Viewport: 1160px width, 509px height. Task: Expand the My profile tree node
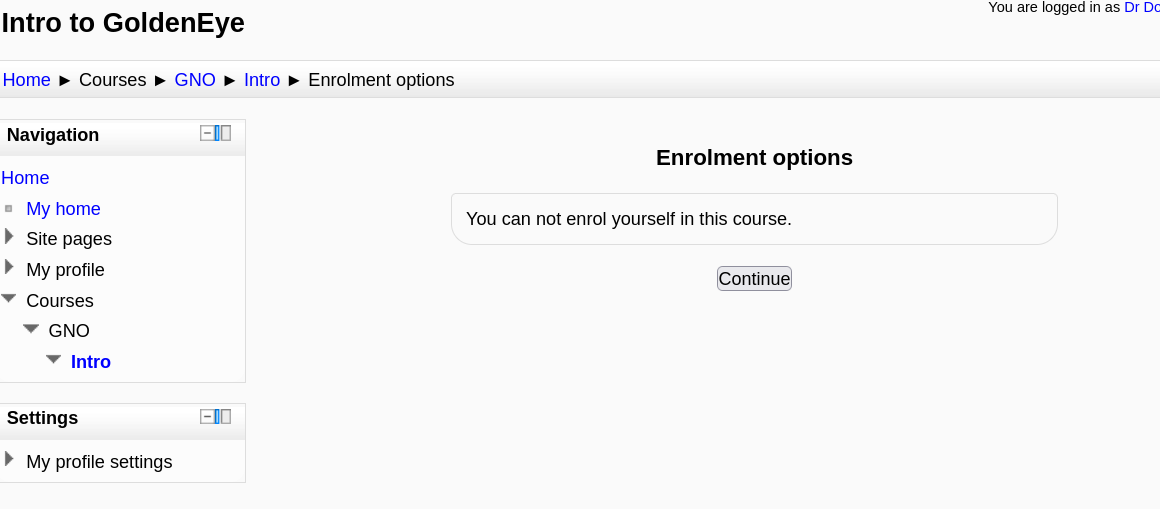point(9,267)
